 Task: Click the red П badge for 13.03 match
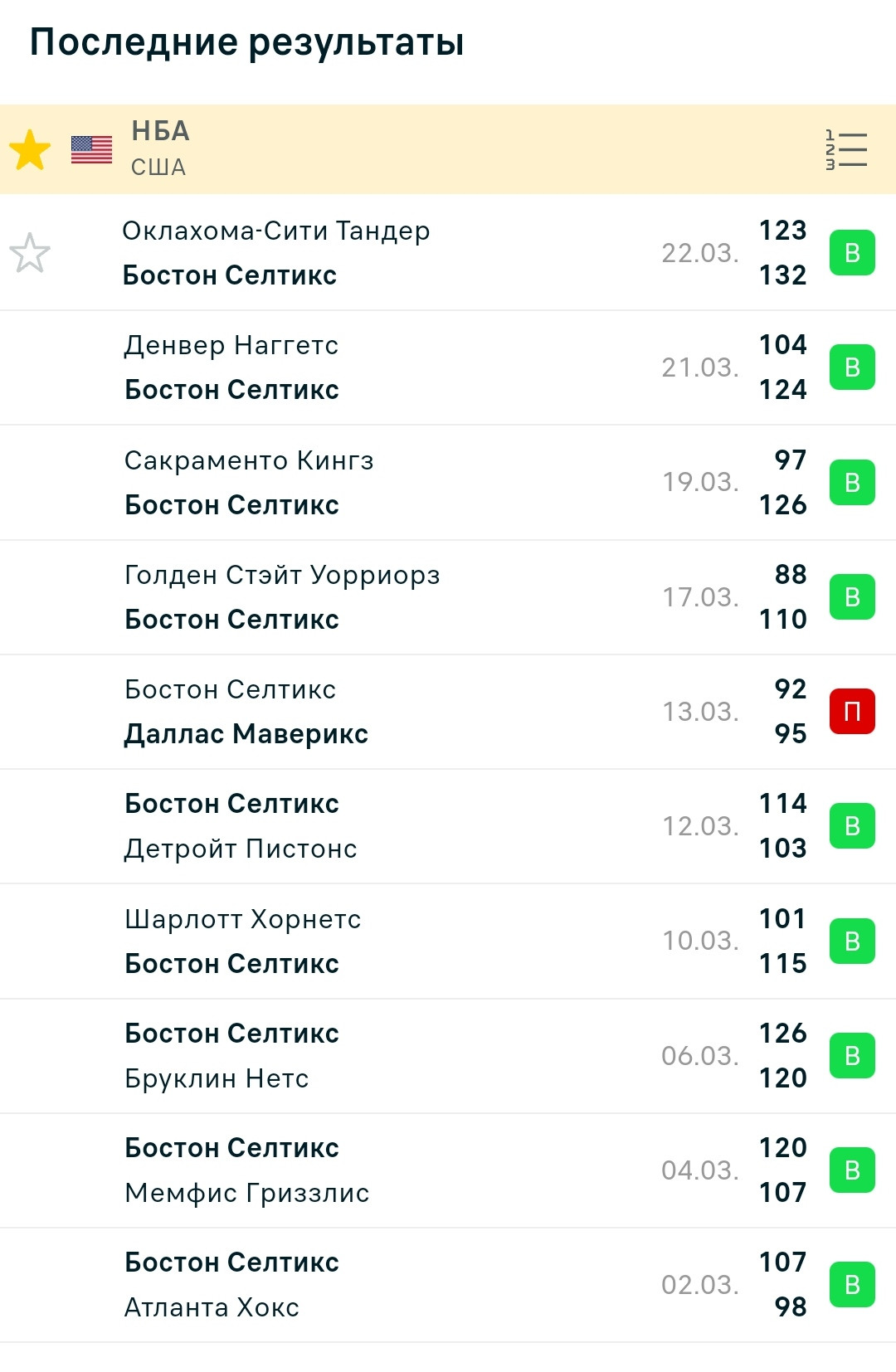[x=852, y=712]
